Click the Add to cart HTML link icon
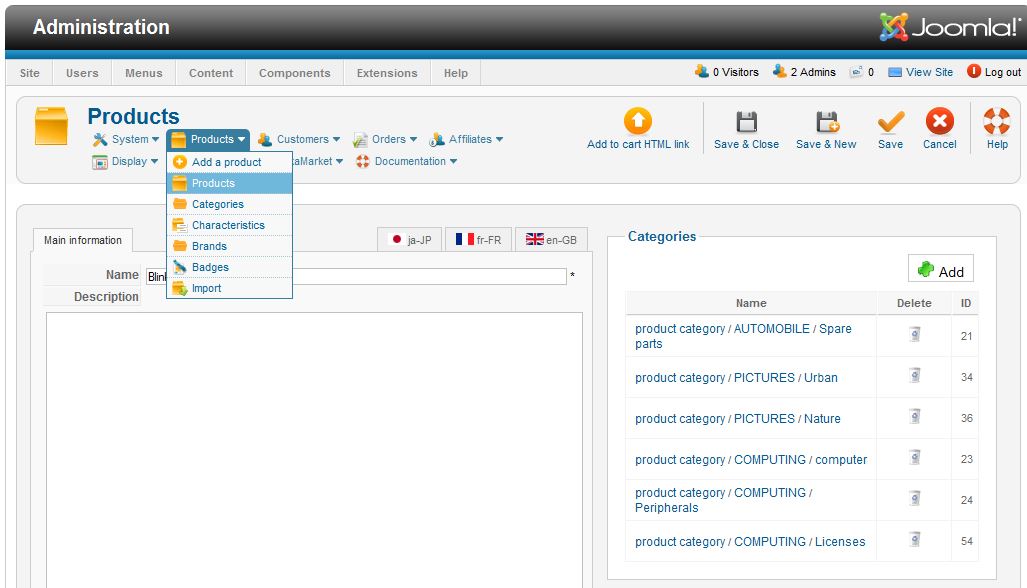The width and height of the screenshot is (1027, 588). tap(638, 120)
